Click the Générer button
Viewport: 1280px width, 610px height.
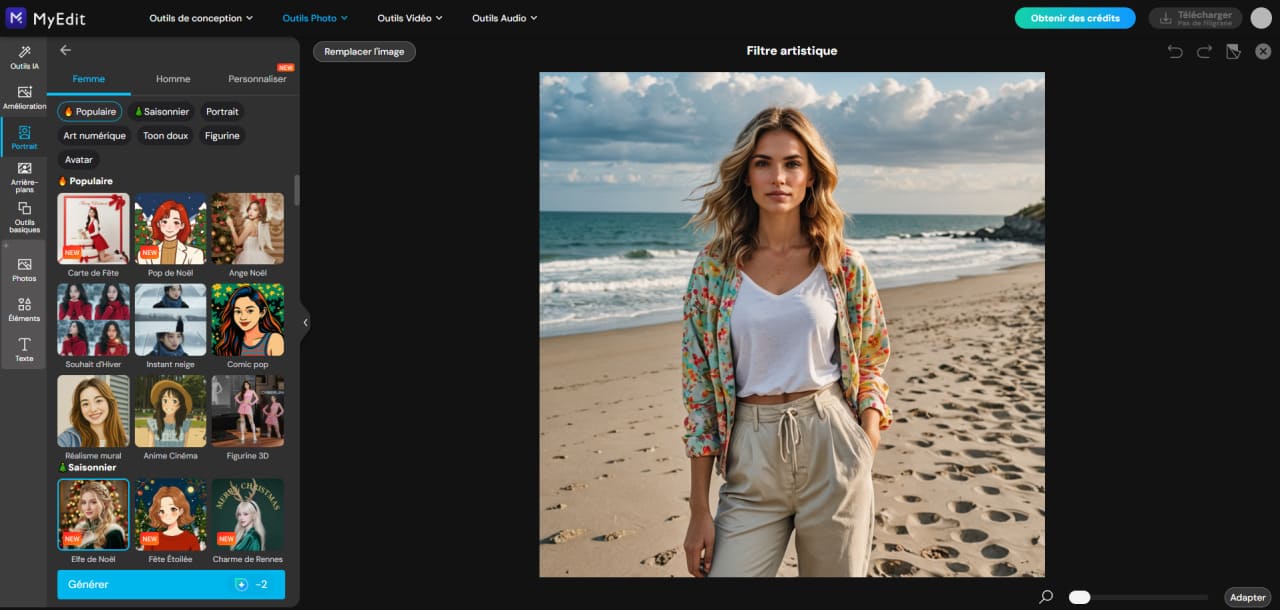171,584
